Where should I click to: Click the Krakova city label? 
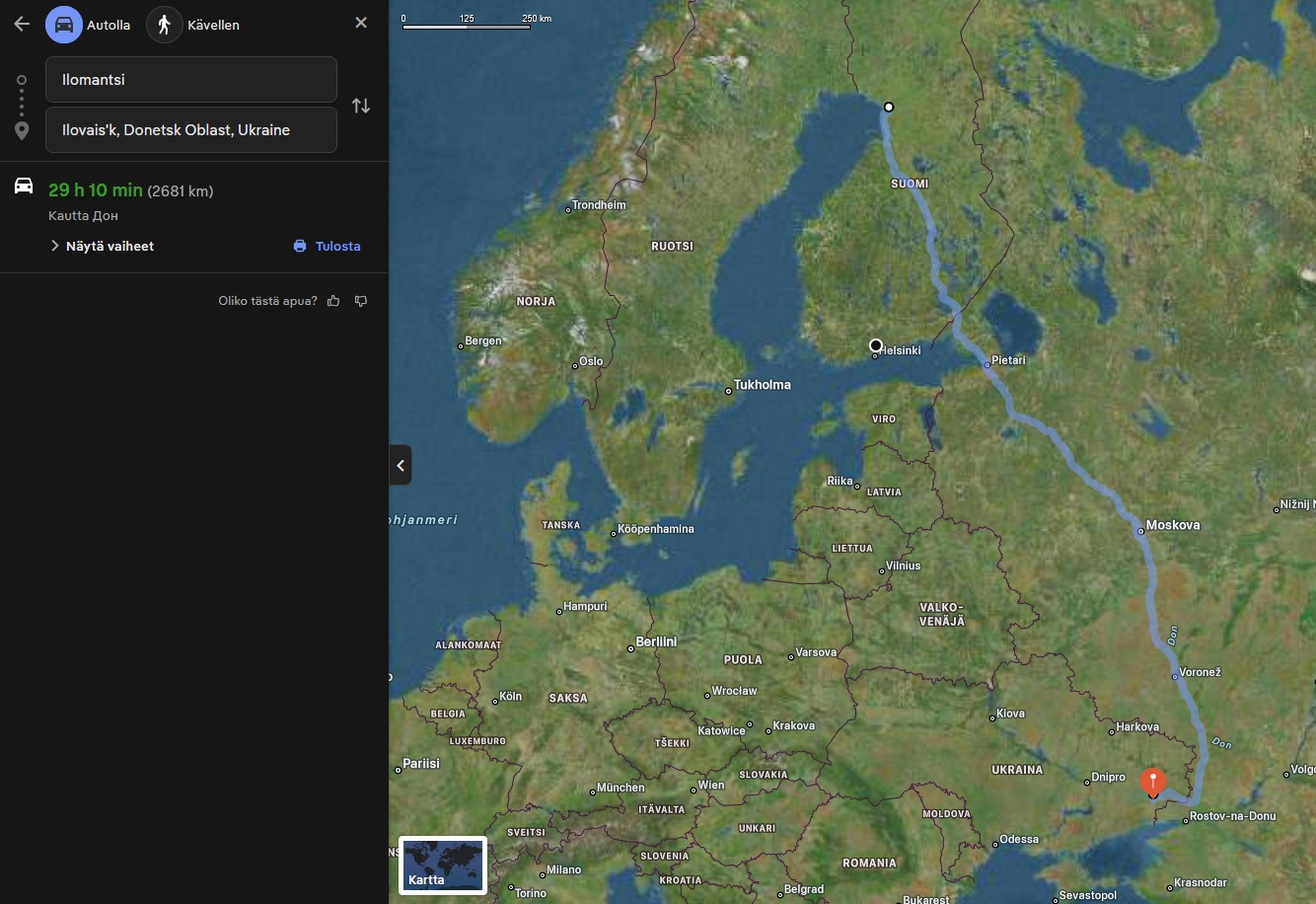pos(794,726)
